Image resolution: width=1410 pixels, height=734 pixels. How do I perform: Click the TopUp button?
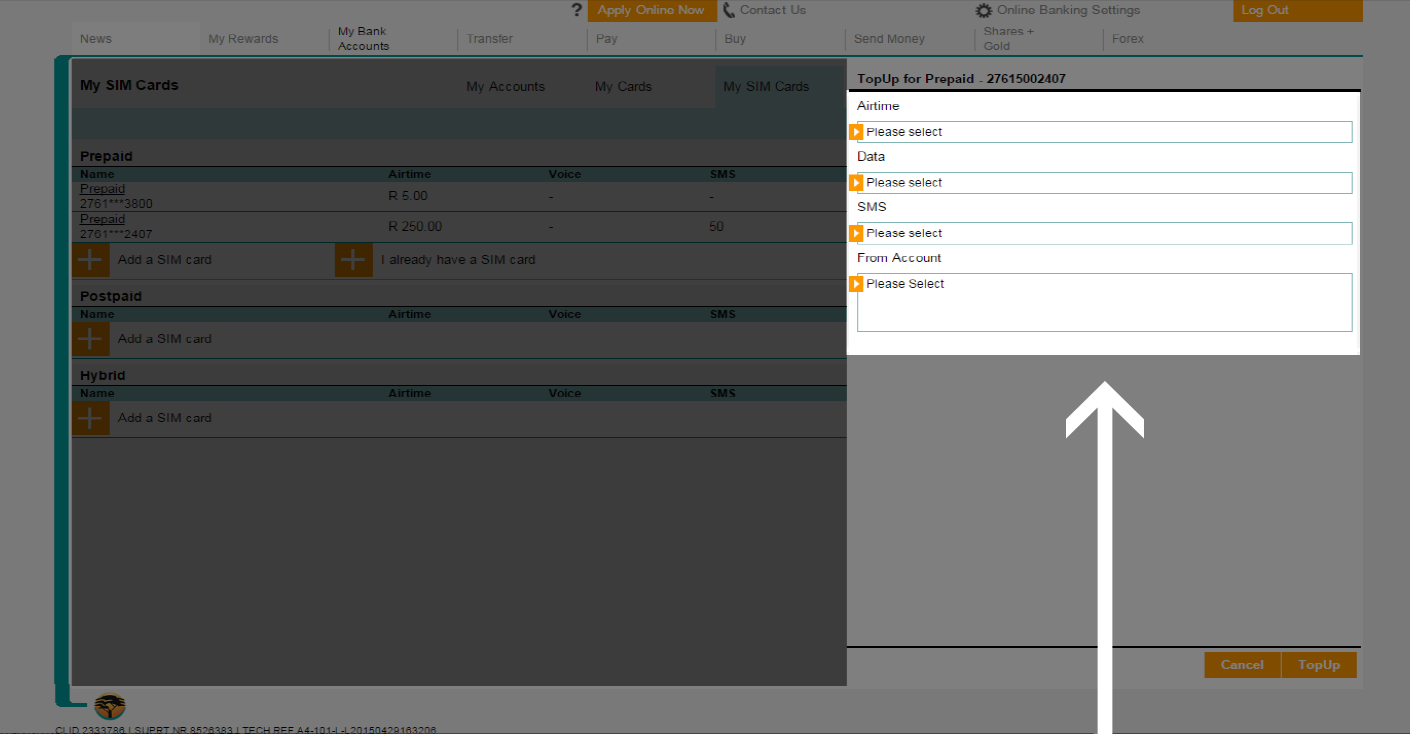click(x=1319, y=664)
